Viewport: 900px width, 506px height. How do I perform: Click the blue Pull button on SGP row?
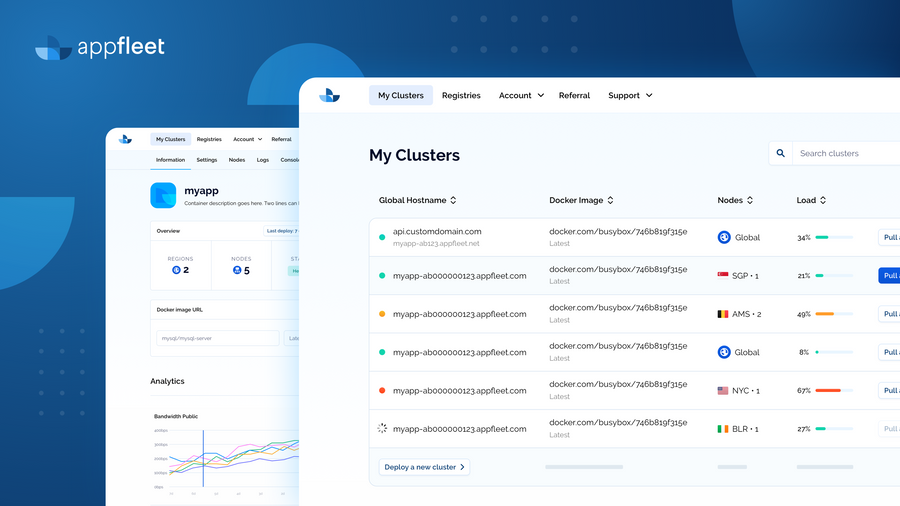[x=889, y=275]
